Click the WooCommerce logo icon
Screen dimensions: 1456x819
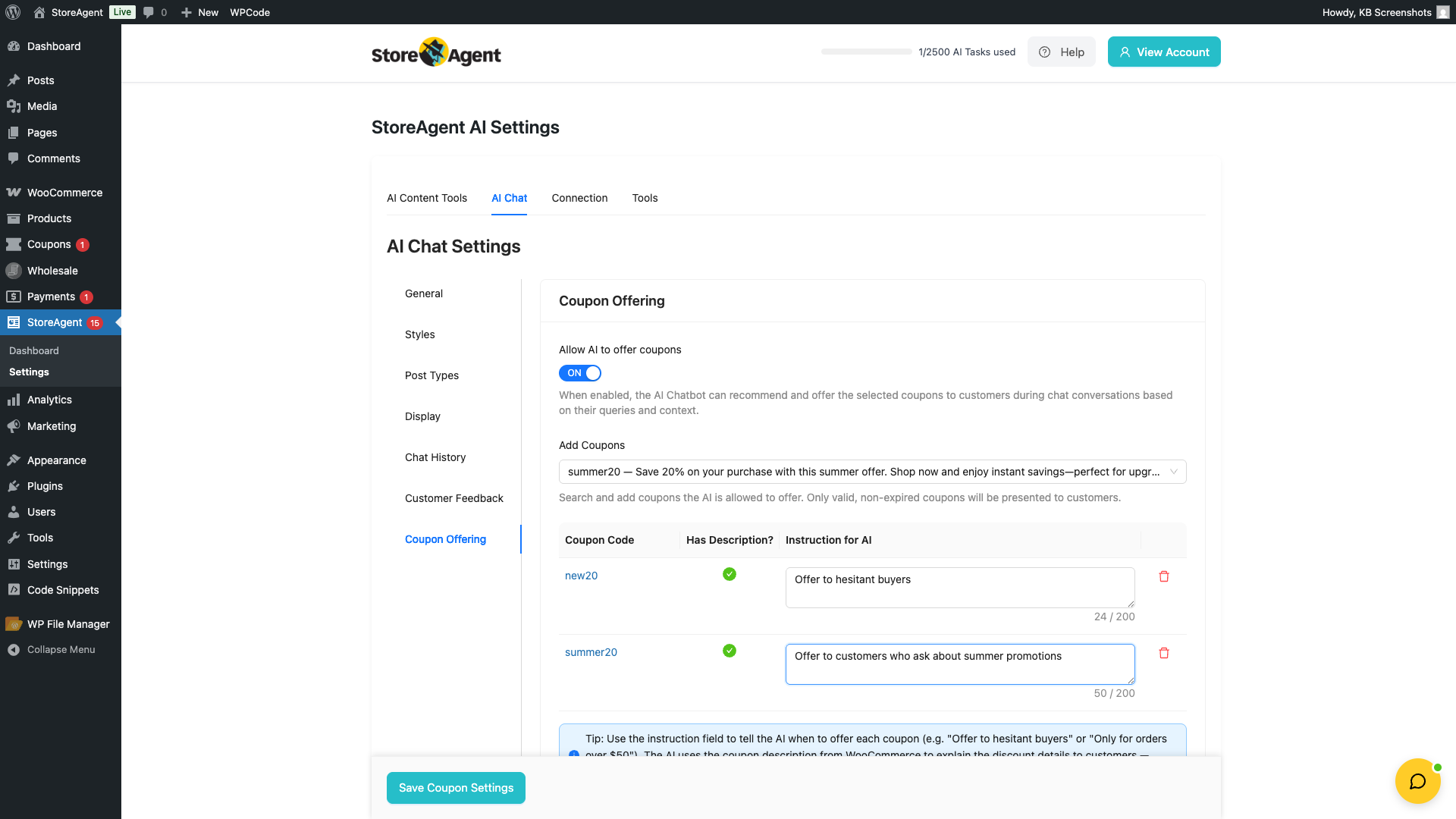point(14,193)
